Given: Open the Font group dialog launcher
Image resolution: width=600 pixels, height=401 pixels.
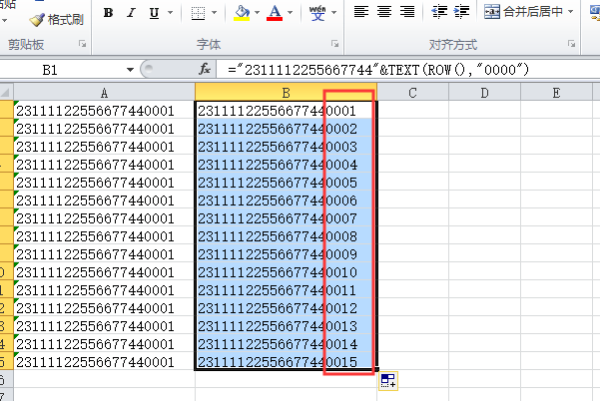Looking at the screenshot, I should (333, 45).
